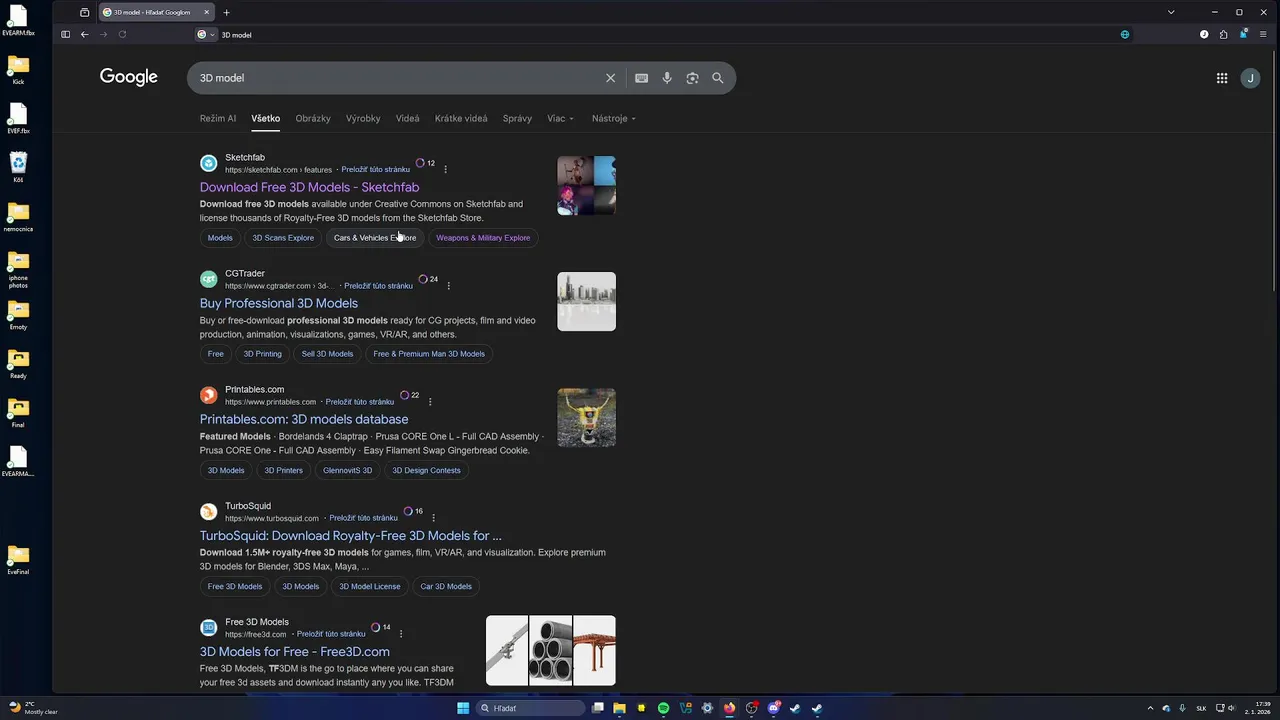The height and width of the screenshot is (720, 1280).
Task: Show hidden system tray icons
Action: pos(1150,708)
